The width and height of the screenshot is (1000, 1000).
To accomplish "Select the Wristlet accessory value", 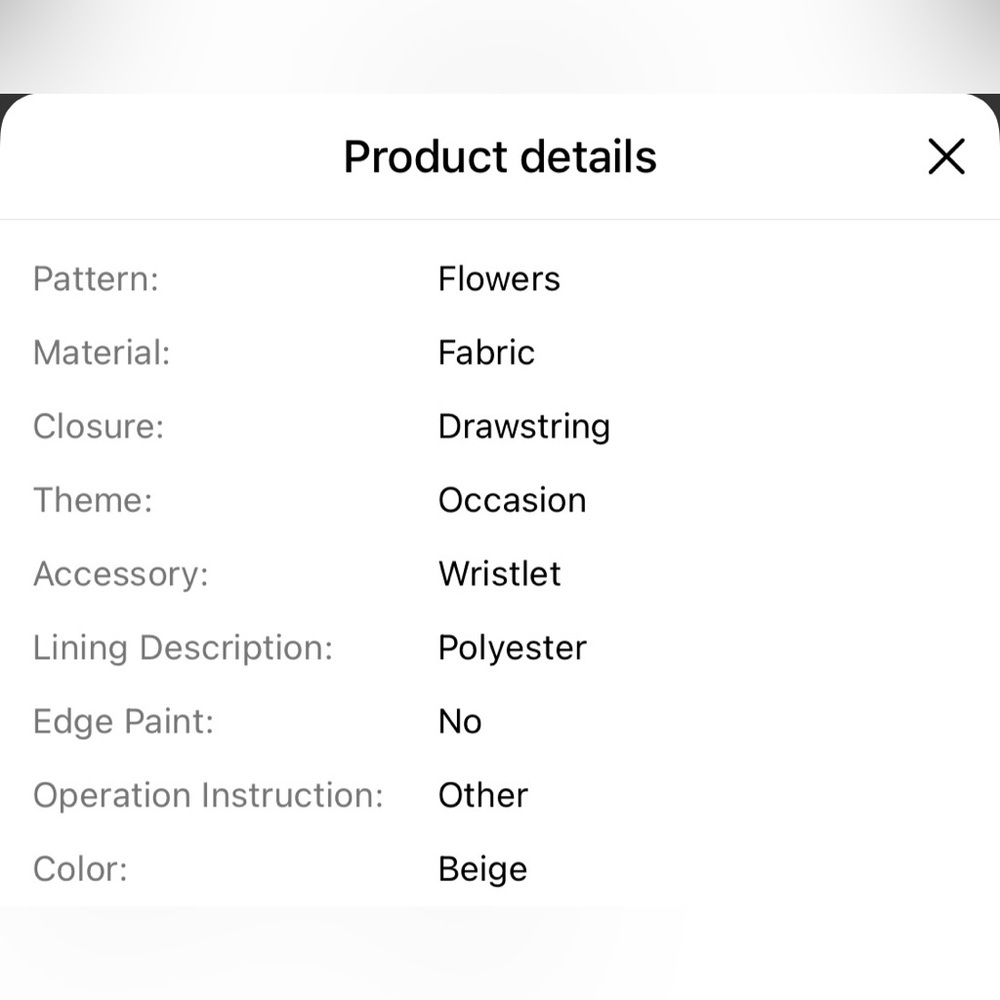I will pyautogui.click(x=499, y=574).
